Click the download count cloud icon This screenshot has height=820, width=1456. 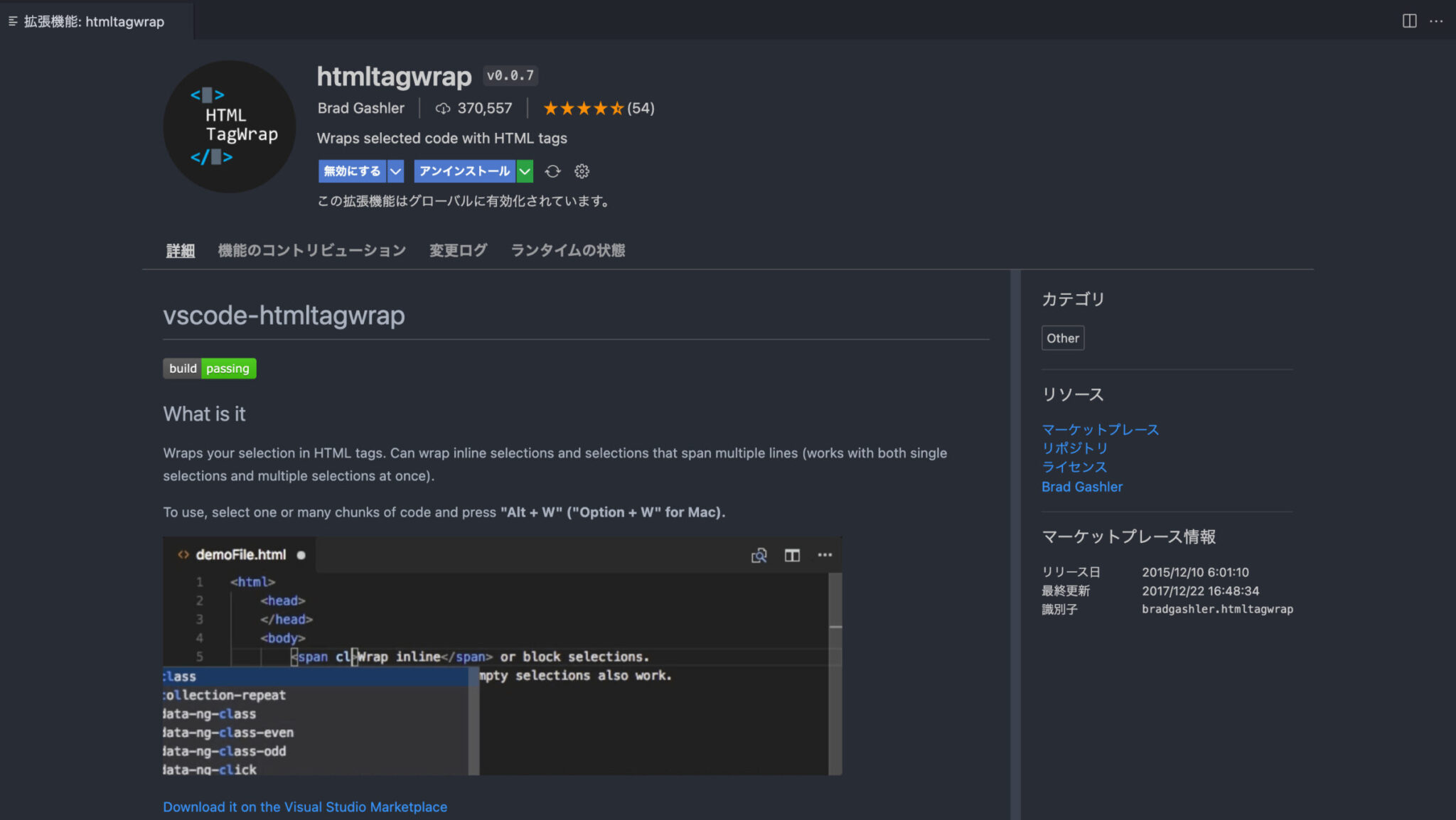pyautogui.click(x=444, y=108)
